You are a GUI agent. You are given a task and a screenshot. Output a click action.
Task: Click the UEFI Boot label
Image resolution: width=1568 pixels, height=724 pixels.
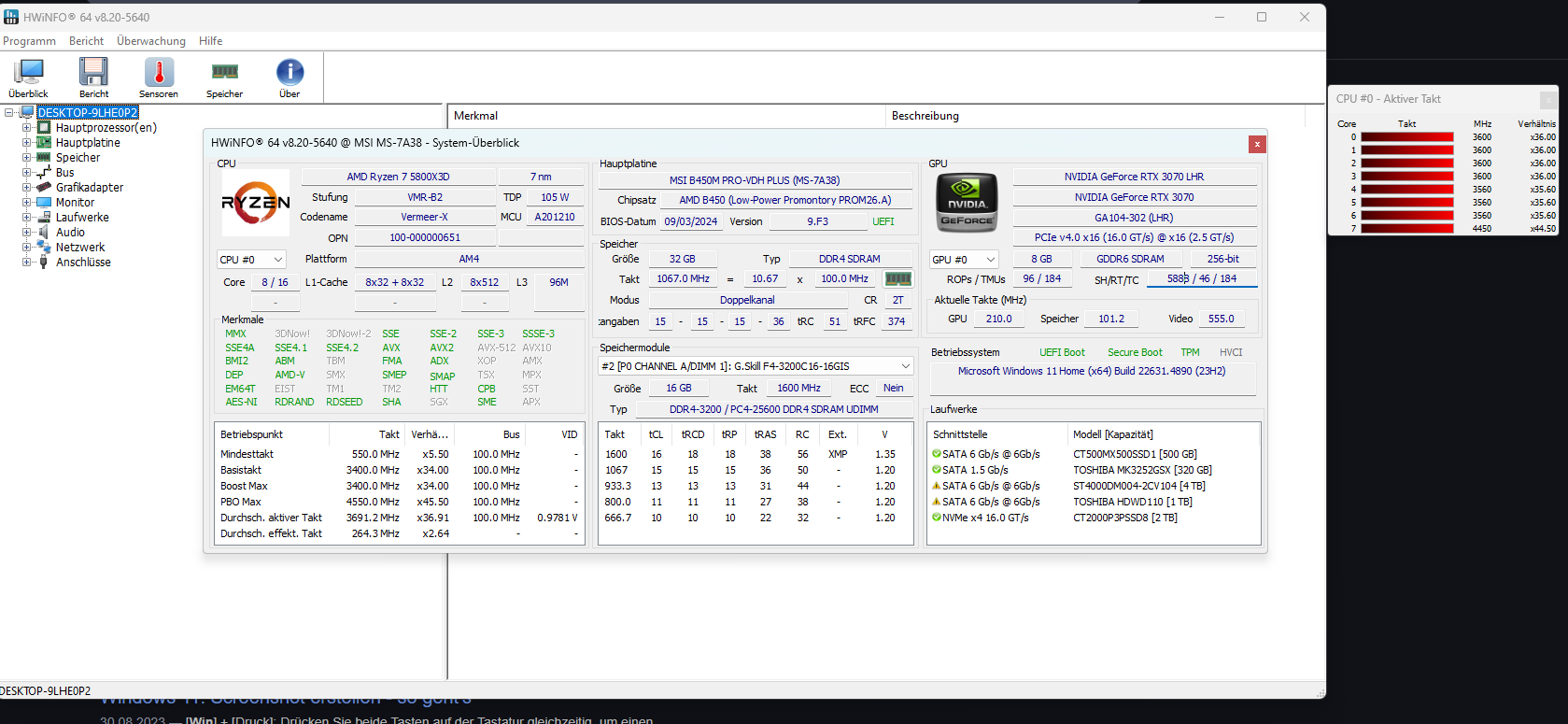coord(1062,353)
